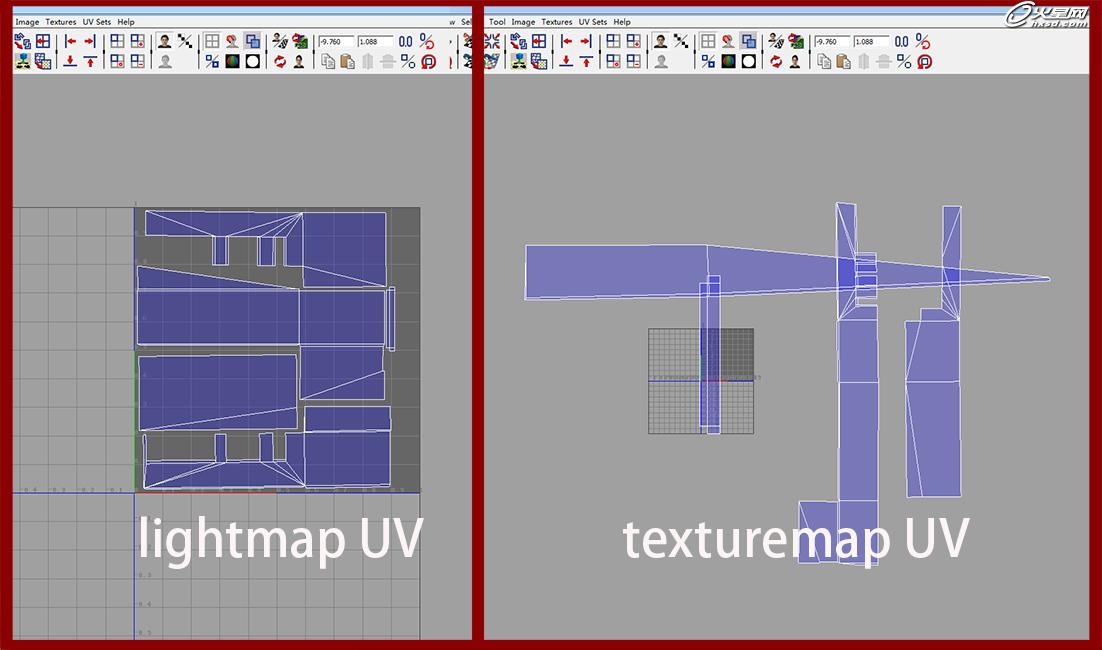Open the Help menu in the lightmap panel
Viewport: 1102px width, 650px height.
(126, 21)
